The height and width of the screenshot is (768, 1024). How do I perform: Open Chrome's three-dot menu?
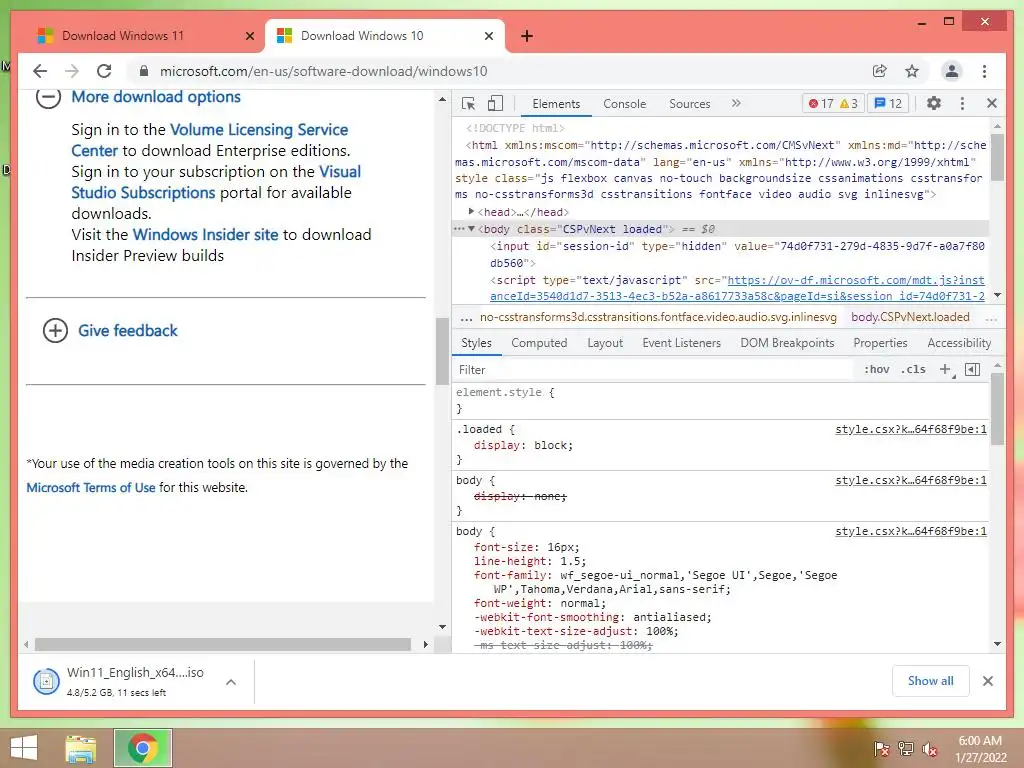[x=984, y=71]
